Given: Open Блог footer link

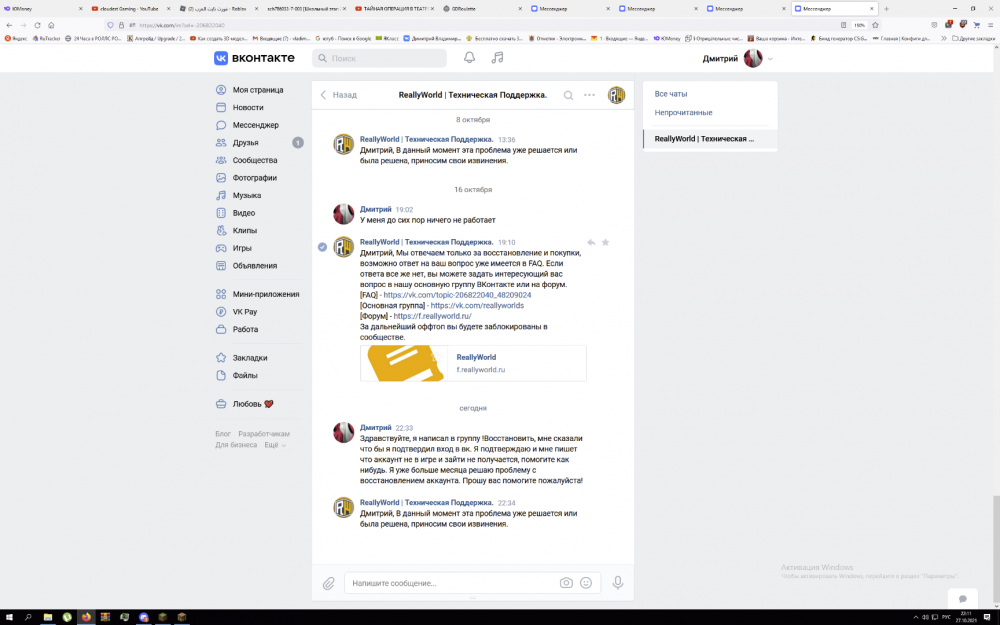Looking at the screenshot, I should [x=223, y=434].
